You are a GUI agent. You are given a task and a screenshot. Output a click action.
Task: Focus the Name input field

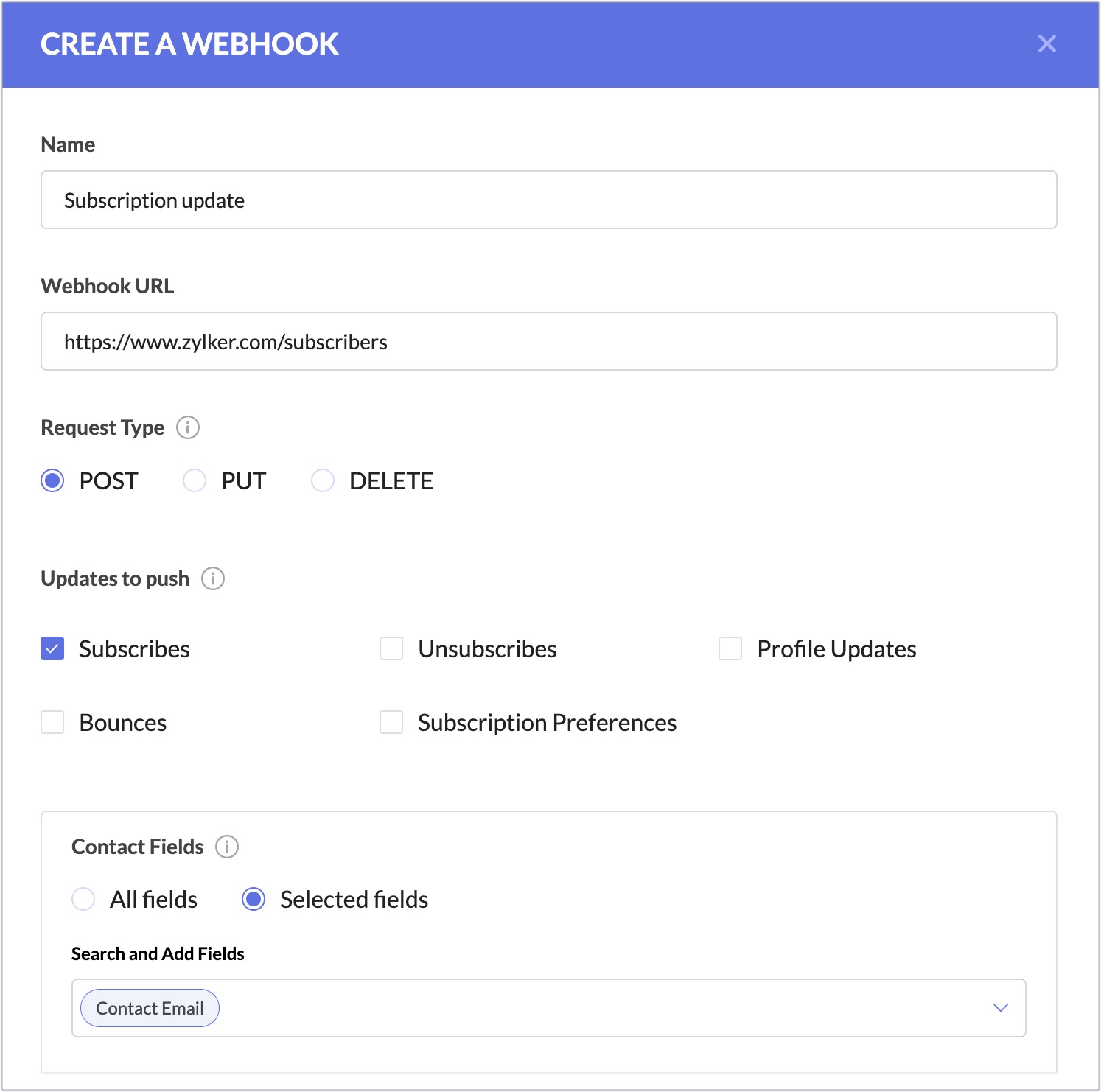[549, 200]
